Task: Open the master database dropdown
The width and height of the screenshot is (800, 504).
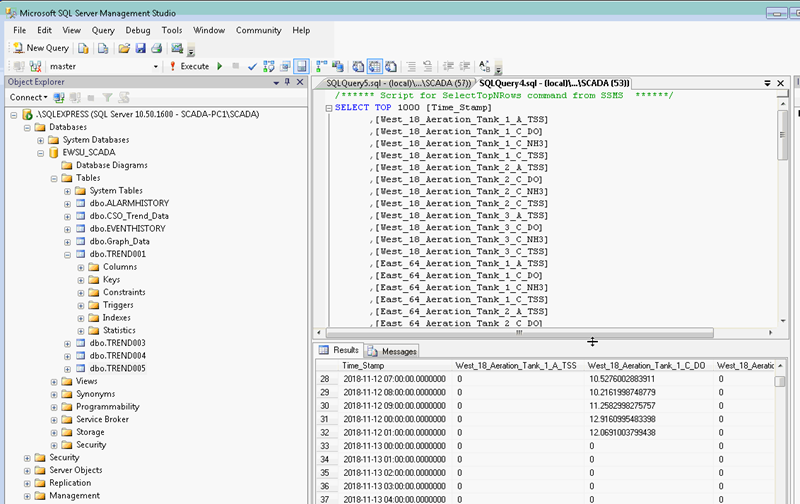Action: [x=156, y=66]
